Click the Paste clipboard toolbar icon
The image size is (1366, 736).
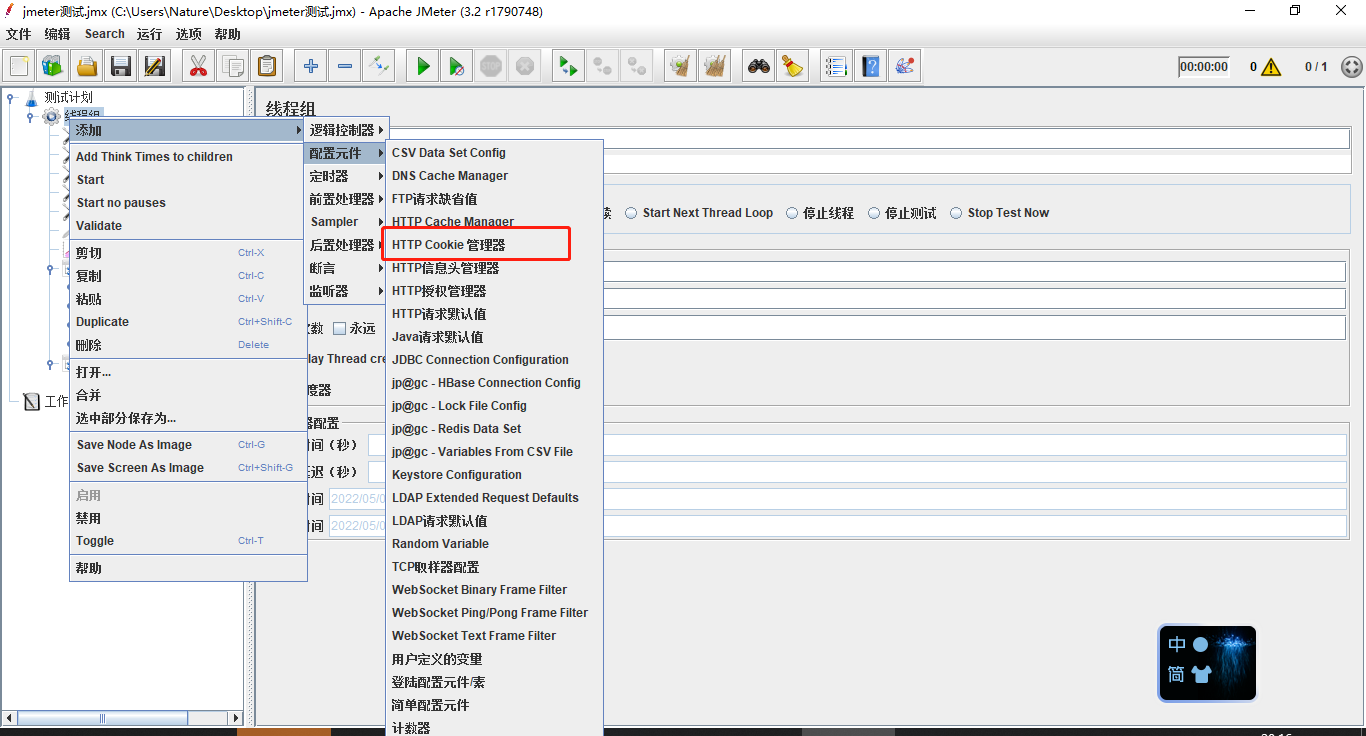pos(267,67)
